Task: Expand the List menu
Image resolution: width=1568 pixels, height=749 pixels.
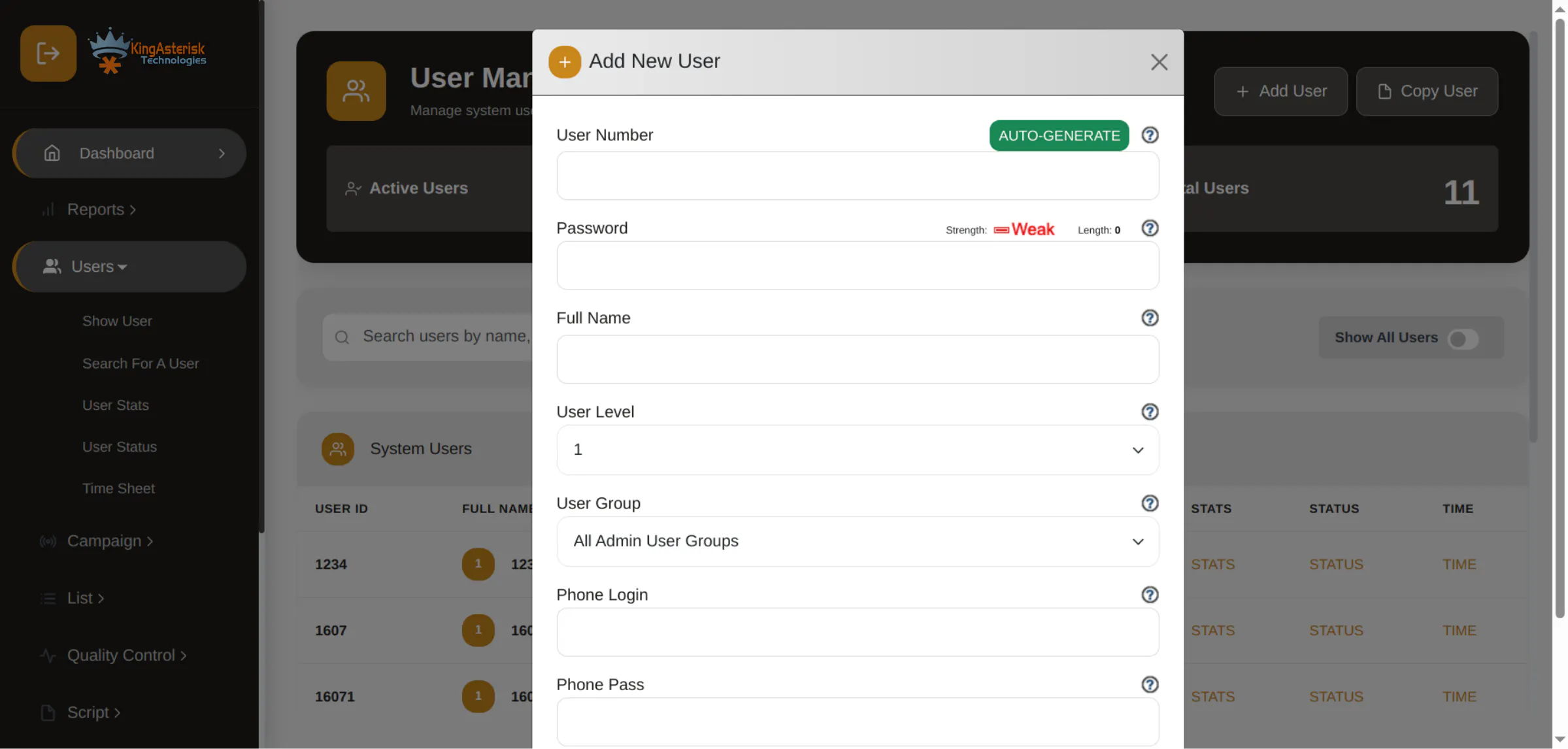Action: click(x=86, y=598)
